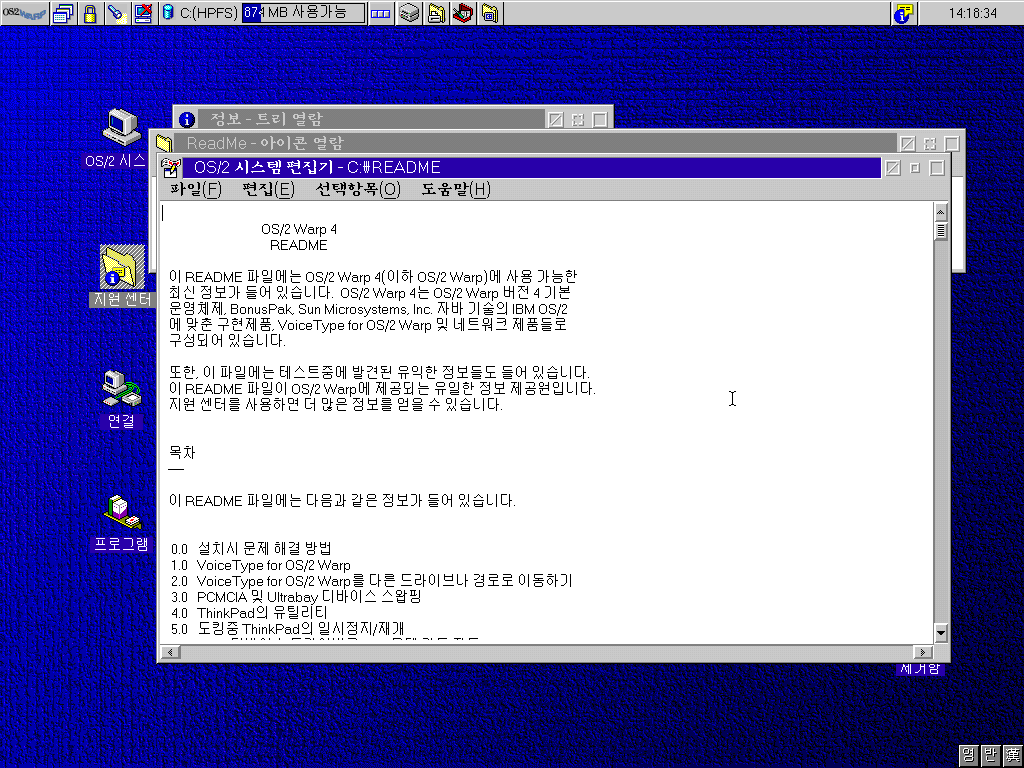Click the '2.0 VoiceType' 이동하기 line
Screen dimensions: 1024x768
click(372, 581)
